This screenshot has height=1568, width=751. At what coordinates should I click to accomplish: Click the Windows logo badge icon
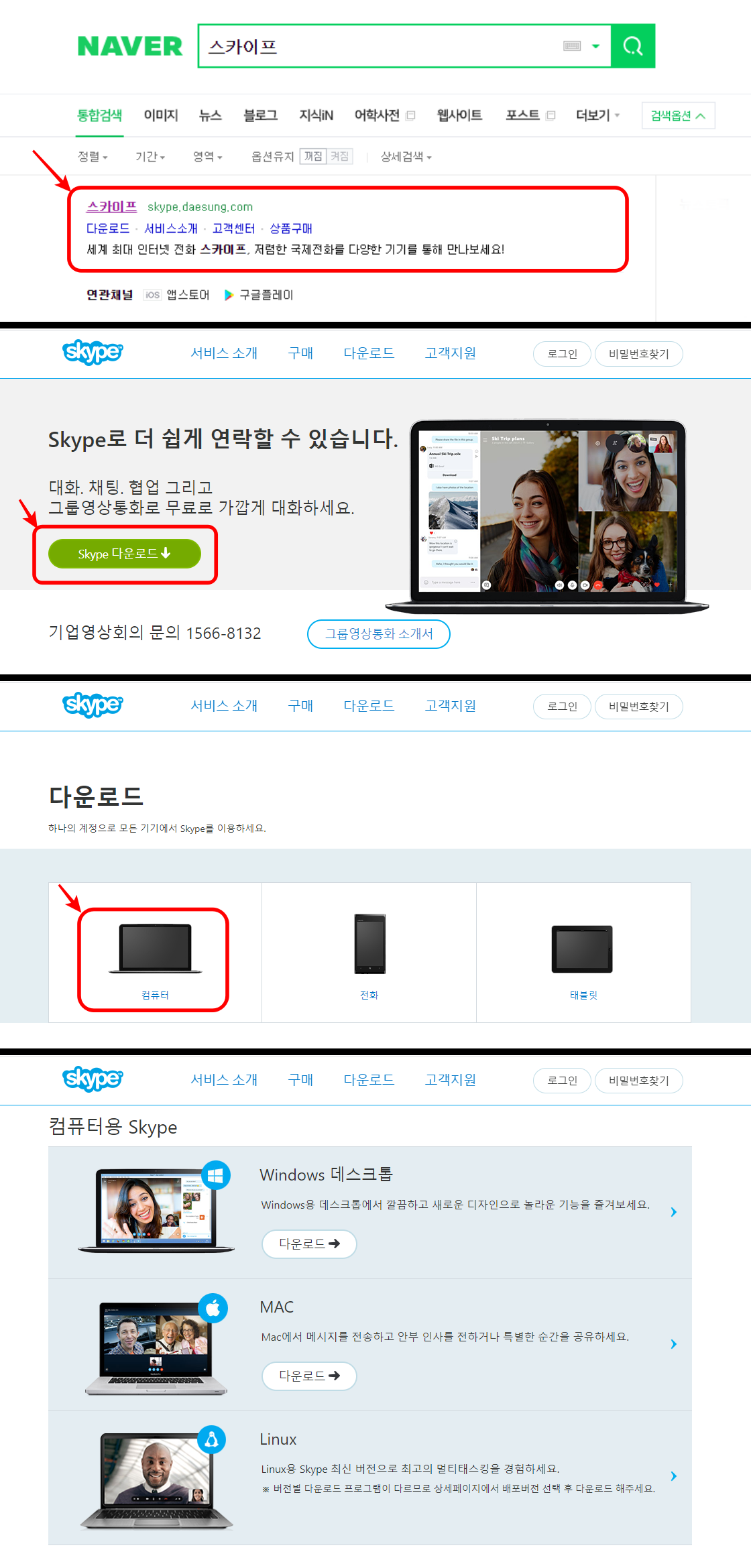[216, 1175]
